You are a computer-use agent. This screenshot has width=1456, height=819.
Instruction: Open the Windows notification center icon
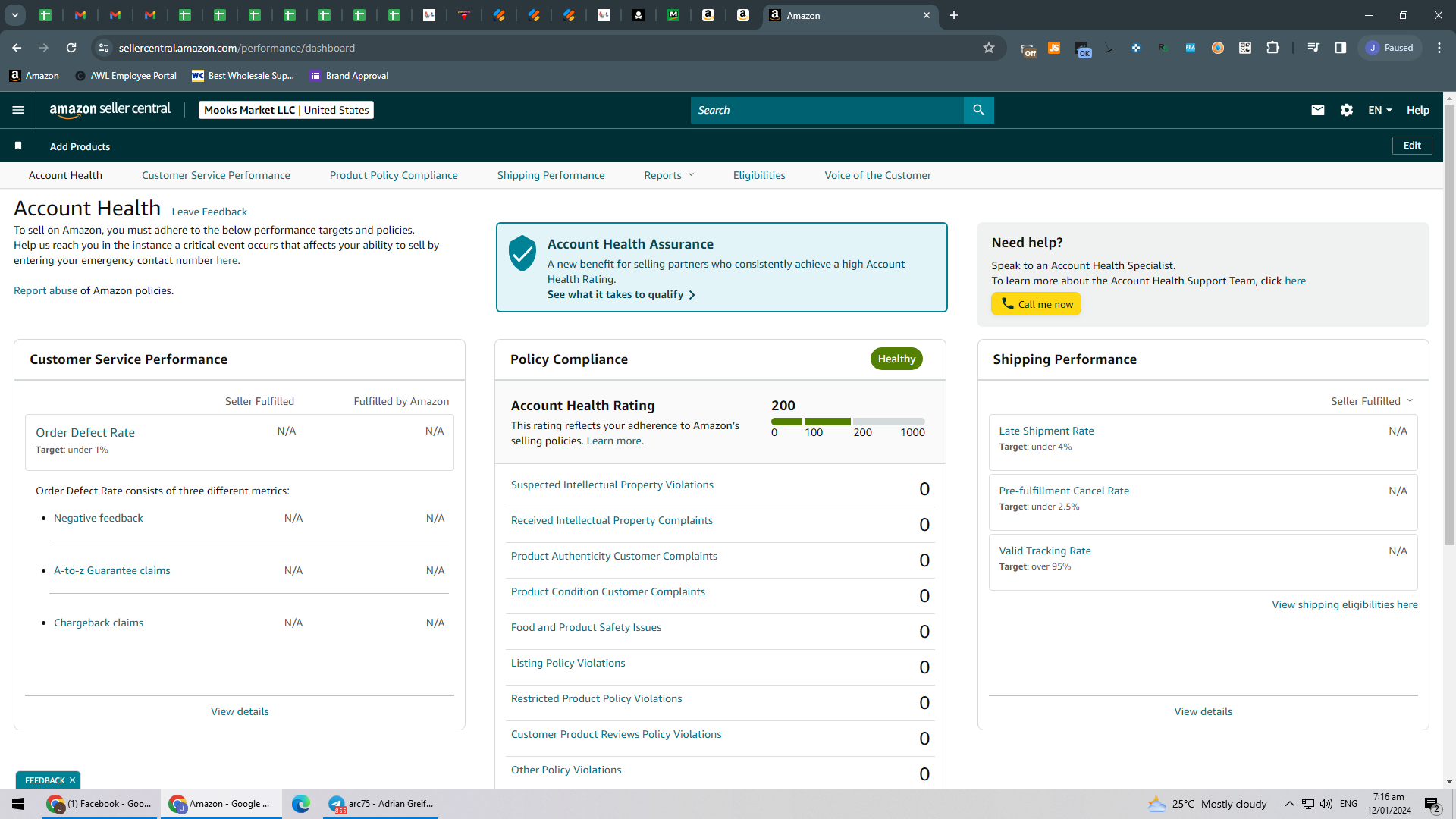1432,805
